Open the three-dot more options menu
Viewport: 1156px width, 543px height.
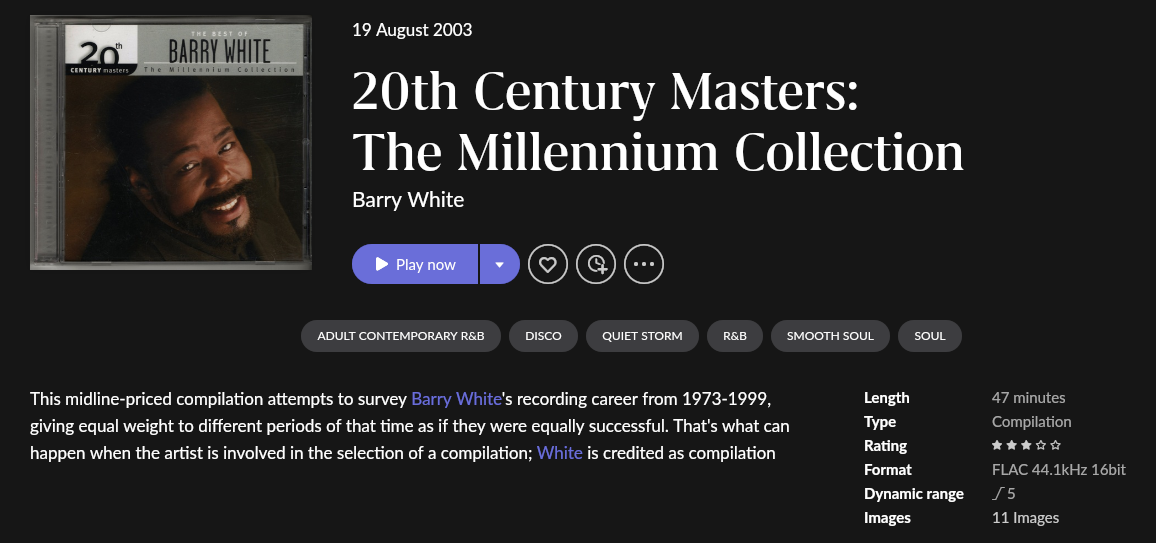[x=644, y=265]
